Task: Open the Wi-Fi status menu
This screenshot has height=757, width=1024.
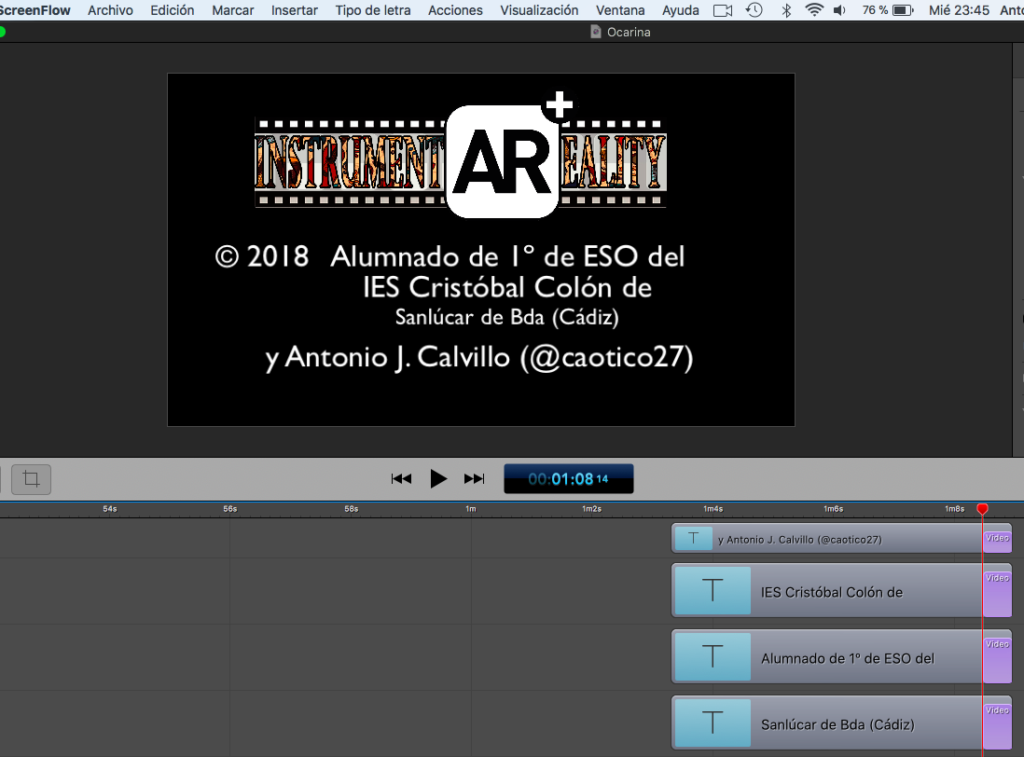Action: (x=814, y=10)
